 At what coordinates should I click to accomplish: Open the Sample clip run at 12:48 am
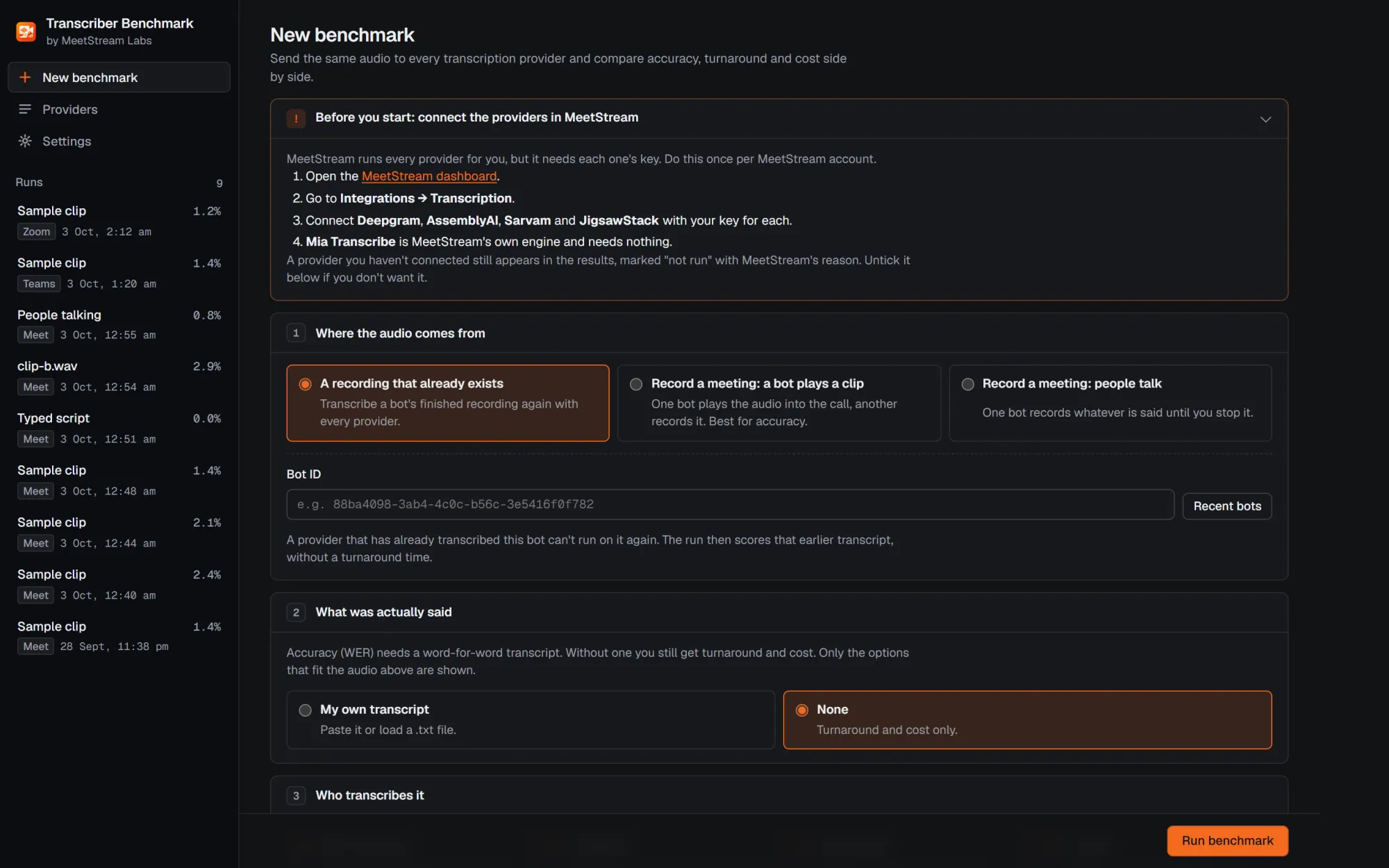pos(119,481)
